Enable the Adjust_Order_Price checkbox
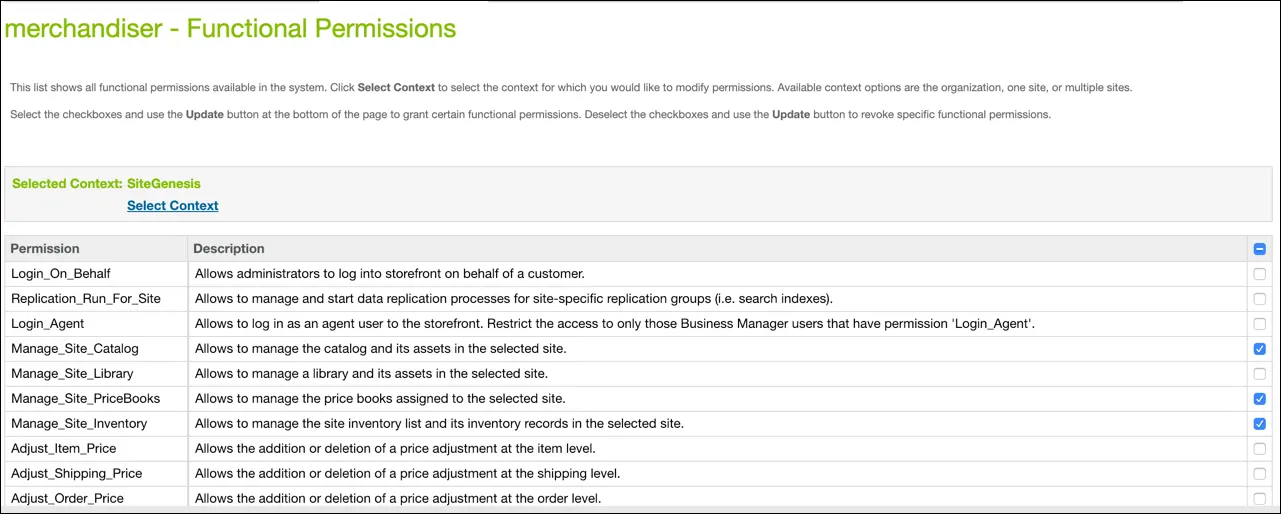Screen dimensions: 1281x514 [x=1259, y=498]
